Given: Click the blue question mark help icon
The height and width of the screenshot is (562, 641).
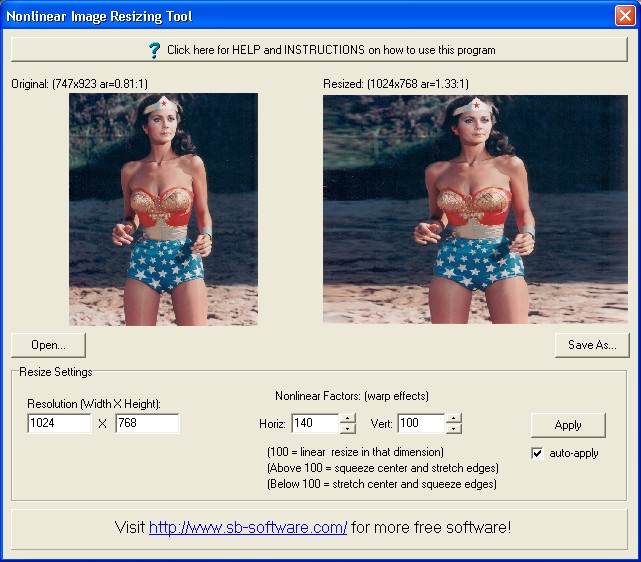Looking at the screenshot, I should 155,50.
